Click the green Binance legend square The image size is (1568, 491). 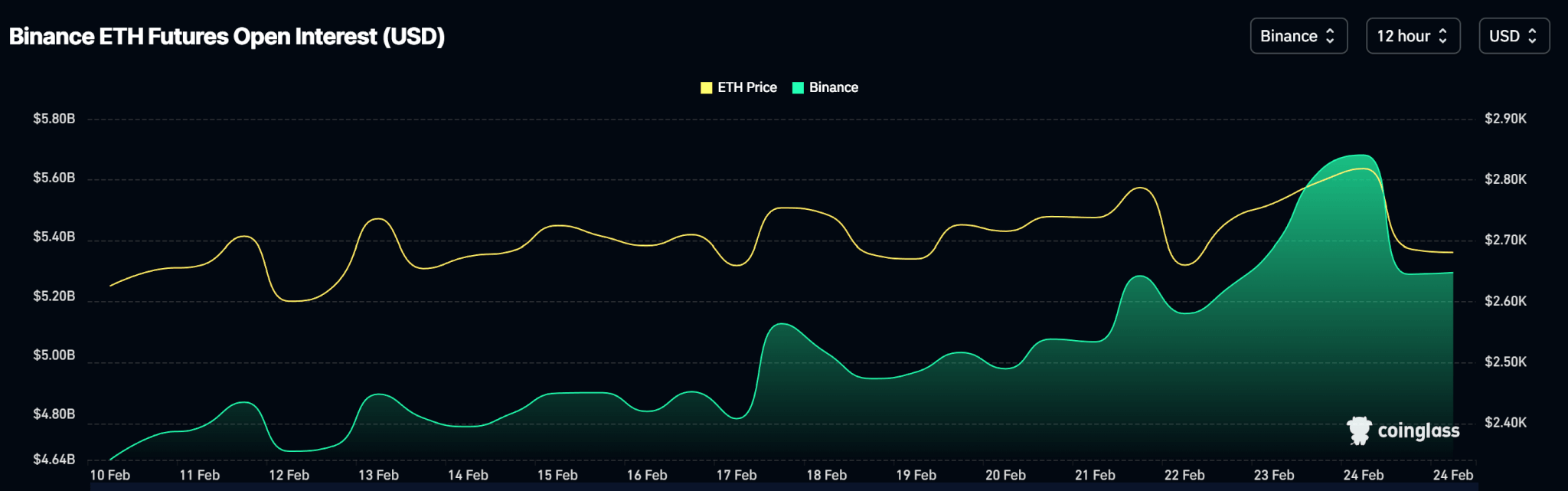(798, 87)
